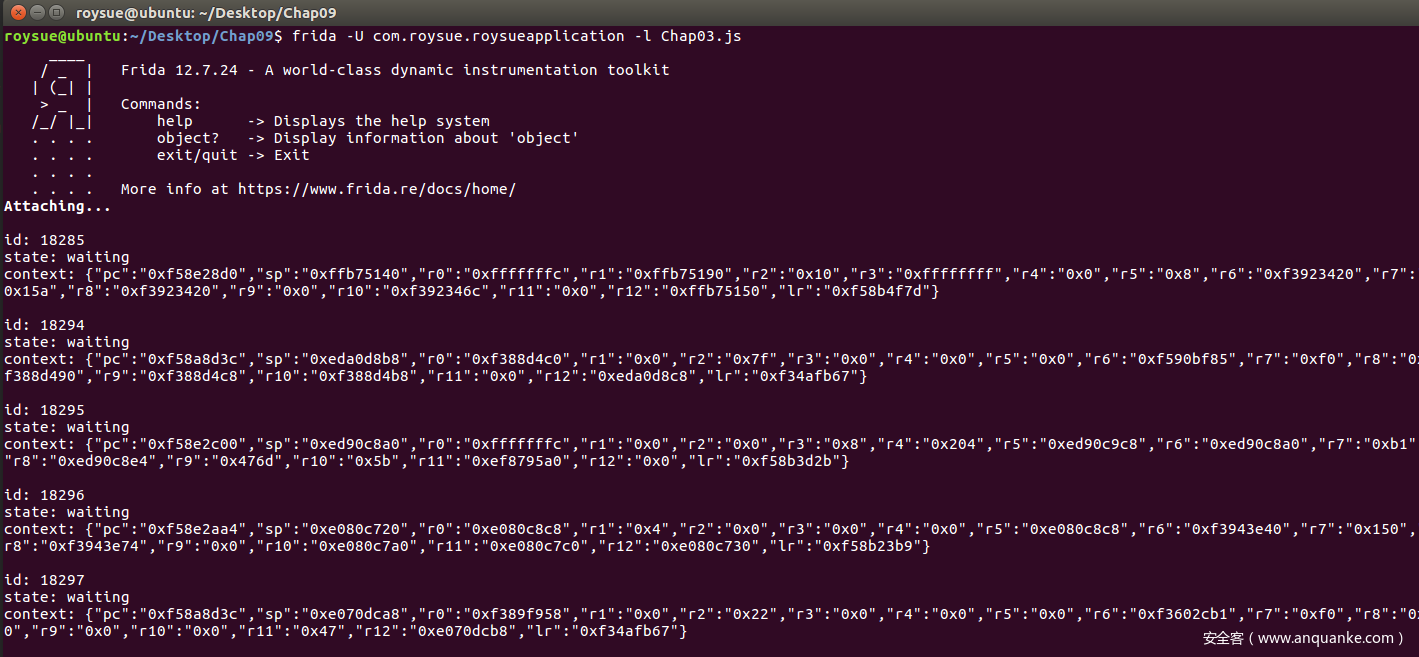Click the com.roysue.roysueapplication package name
This screenshot has height=657, width=1419.
499,36
